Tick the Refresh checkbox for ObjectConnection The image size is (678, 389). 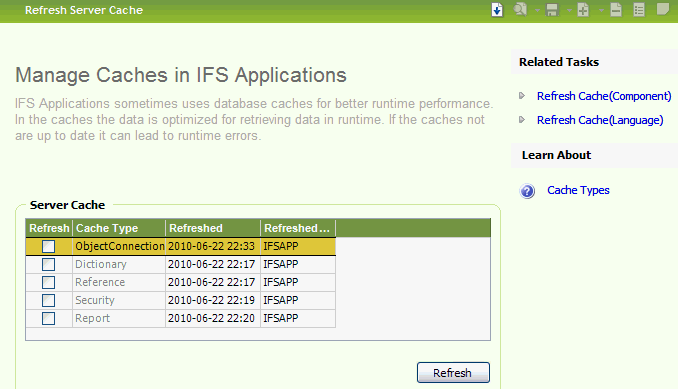(48, 246)
